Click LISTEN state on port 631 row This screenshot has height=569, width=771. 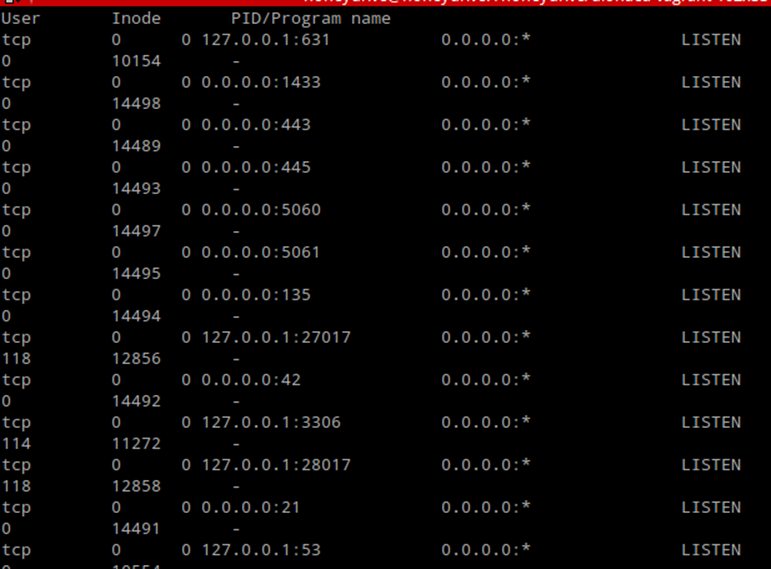tap(711, 40)
